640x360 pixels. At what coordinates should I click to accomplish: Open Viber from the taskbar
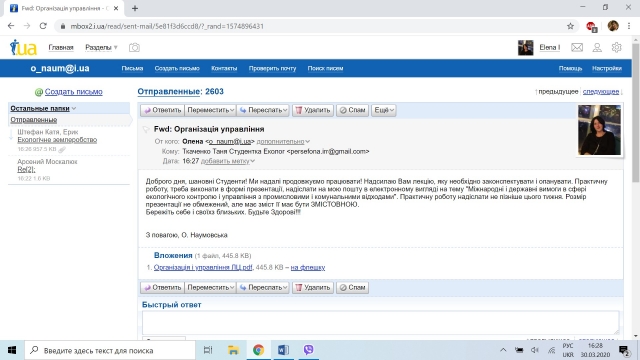click(x=309, y=350)
